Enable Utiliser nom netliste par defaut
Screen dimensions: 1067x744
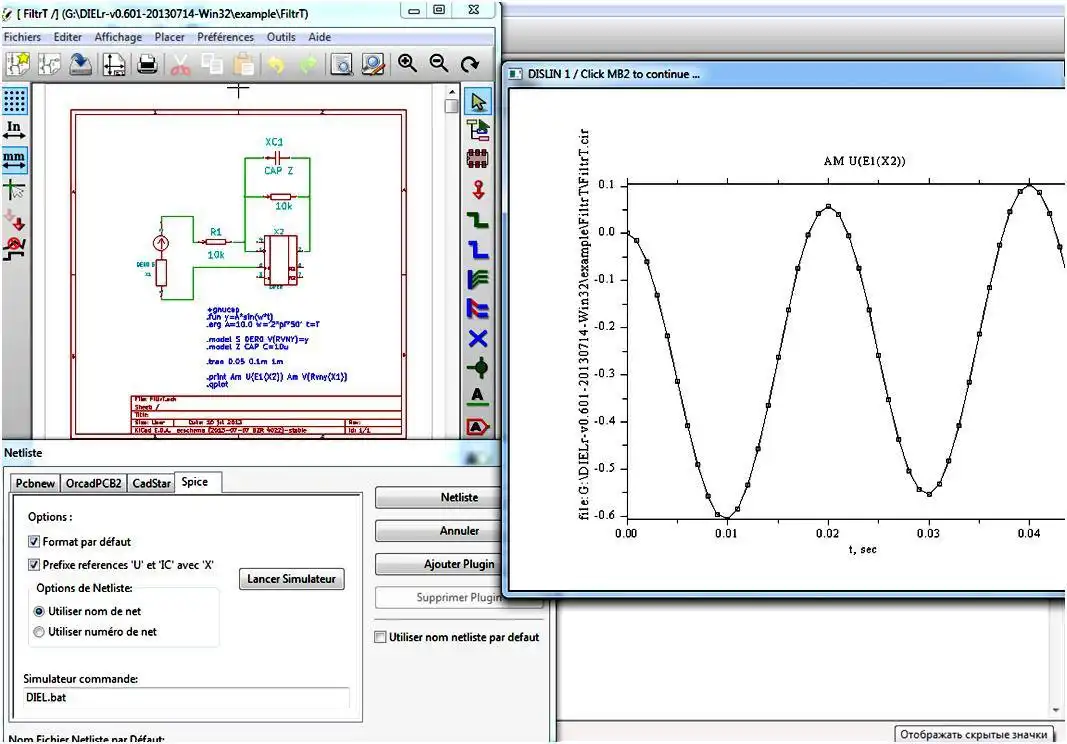coord(380,637)
